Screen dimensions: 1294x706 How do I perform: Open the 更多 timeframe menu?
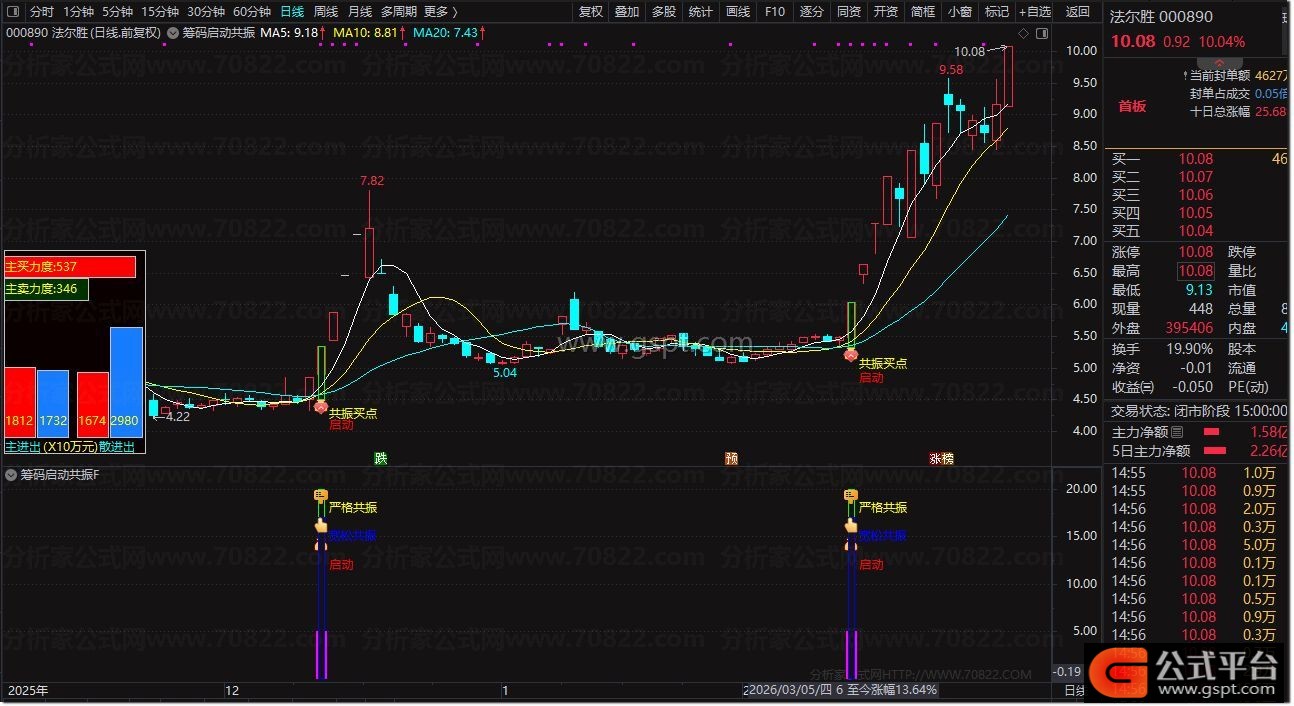tap(440, 12)
